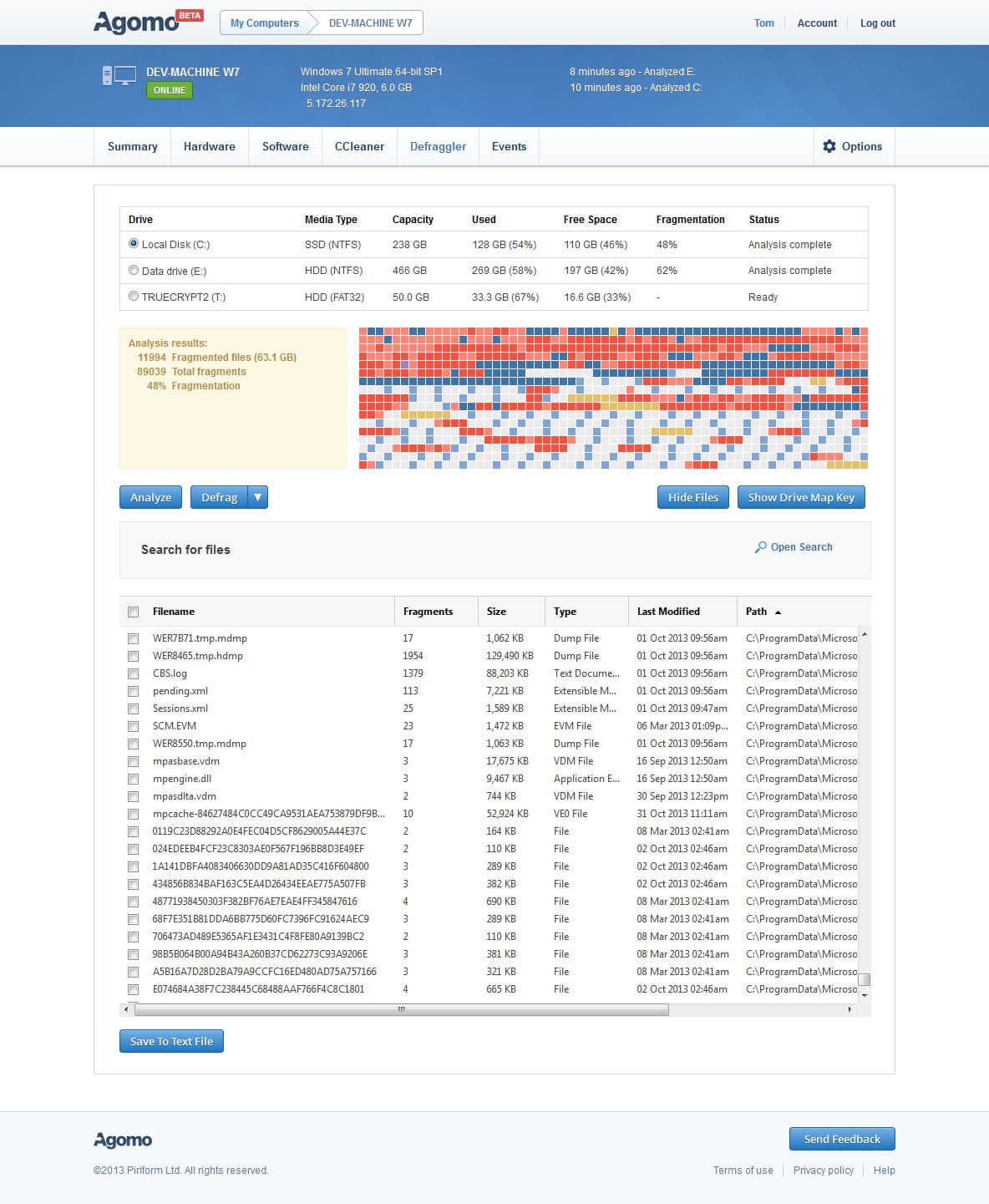Sort files by the Fragments column header
Screen dimensions: 989x1204
click(x=428, y=612)
